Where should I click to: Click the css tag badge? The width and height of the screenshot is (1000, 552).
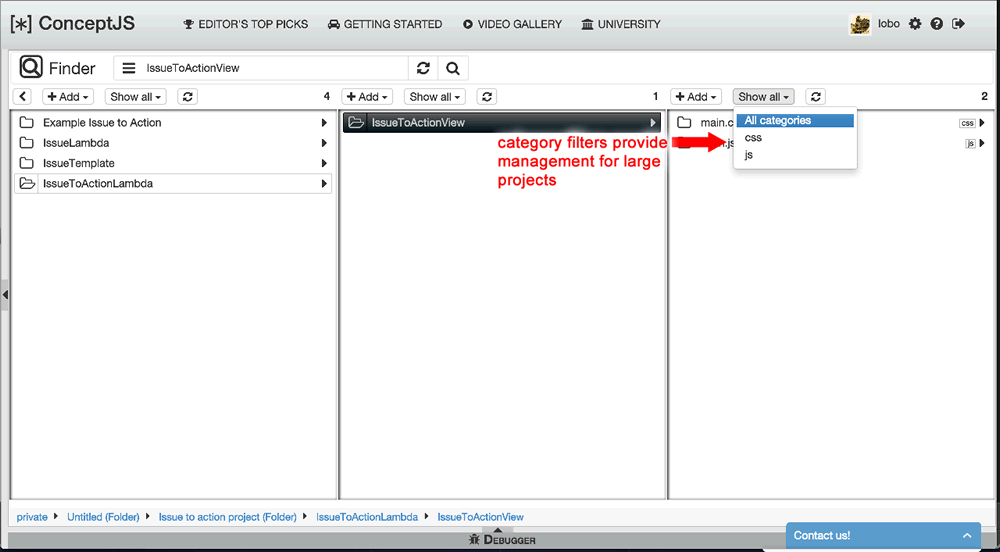click(967, 123)
